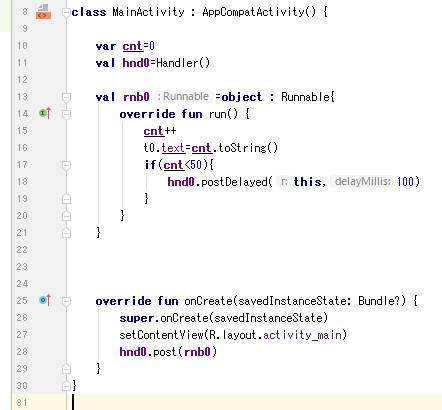This screenshot has width=442, height=410.
Task: Click the 'delayMillis:' parameter hint
Action: pyautogui.click(x=362, y=181)
